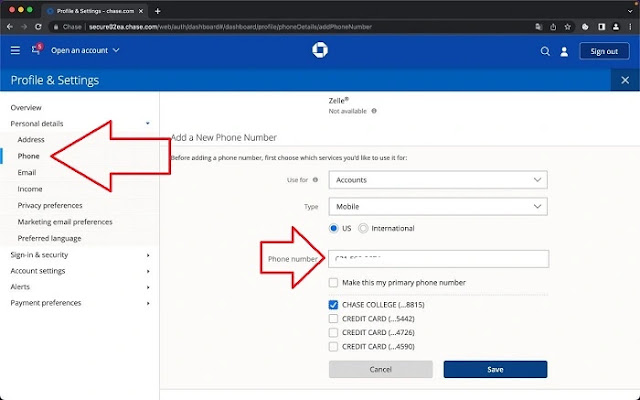Select Email in the sidebar
Image resolution: width=640 pixels, height=400 pixels.
point(27,173)
